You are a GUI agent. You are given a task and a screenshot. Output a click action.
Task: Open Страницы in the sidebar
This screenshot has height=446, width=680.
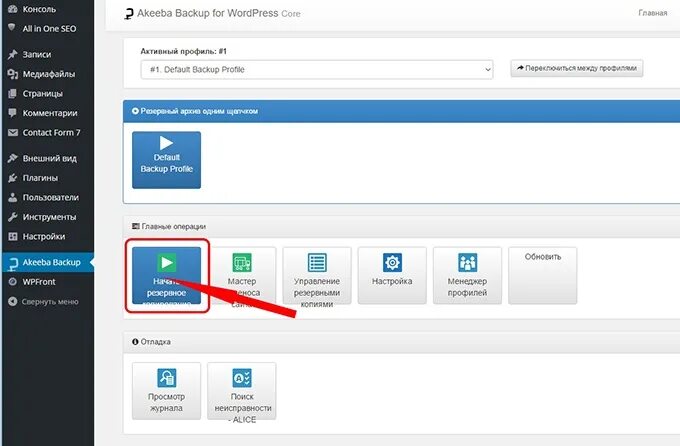pyautogui.click(x=47, y=93)
